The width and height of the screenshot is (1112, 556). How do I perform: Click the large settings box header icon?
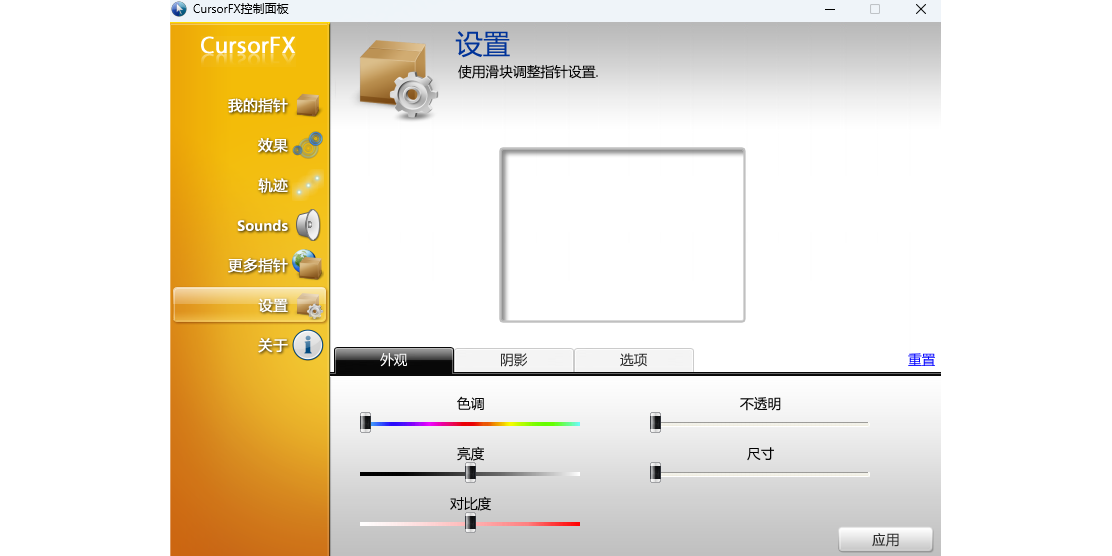(x=397, y=80)
